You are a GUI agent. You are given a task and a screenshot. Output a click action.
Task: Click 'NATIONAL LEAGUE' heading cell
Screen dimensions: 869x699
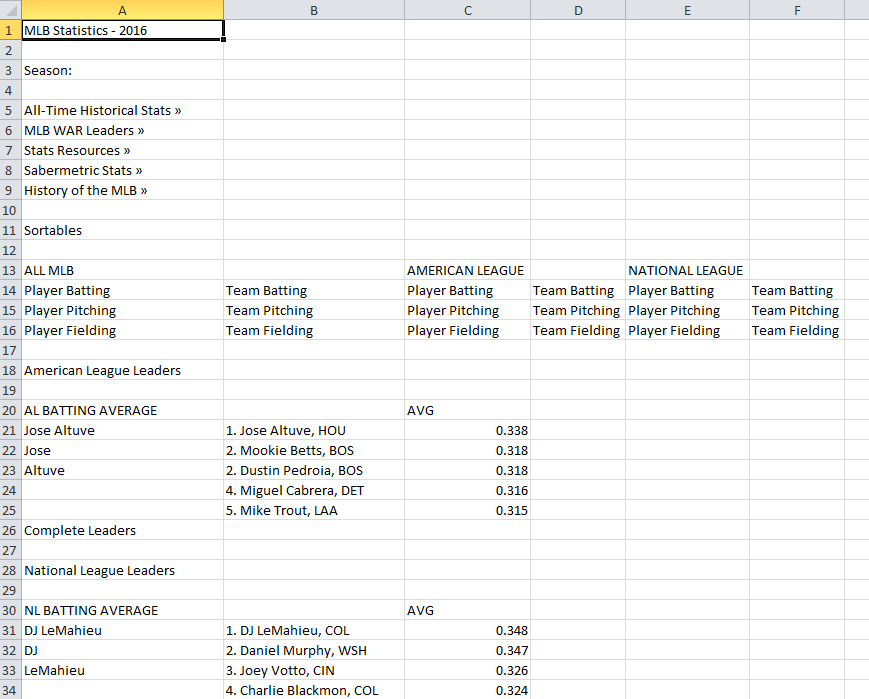[x=687, y=270]
